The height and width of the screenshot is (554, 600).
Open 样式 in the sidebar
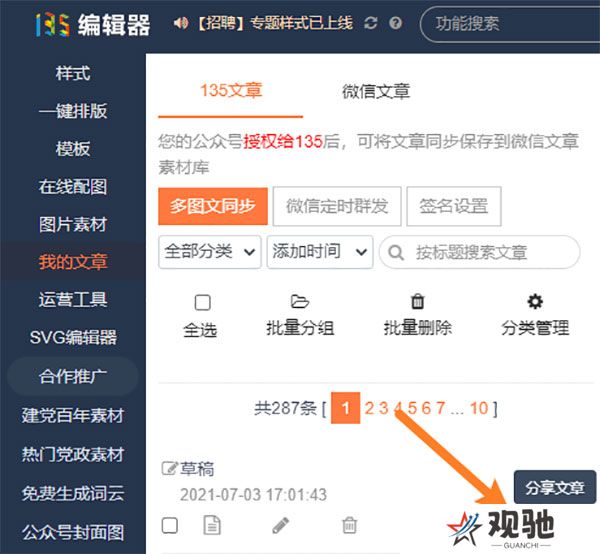tap(73, 73)
